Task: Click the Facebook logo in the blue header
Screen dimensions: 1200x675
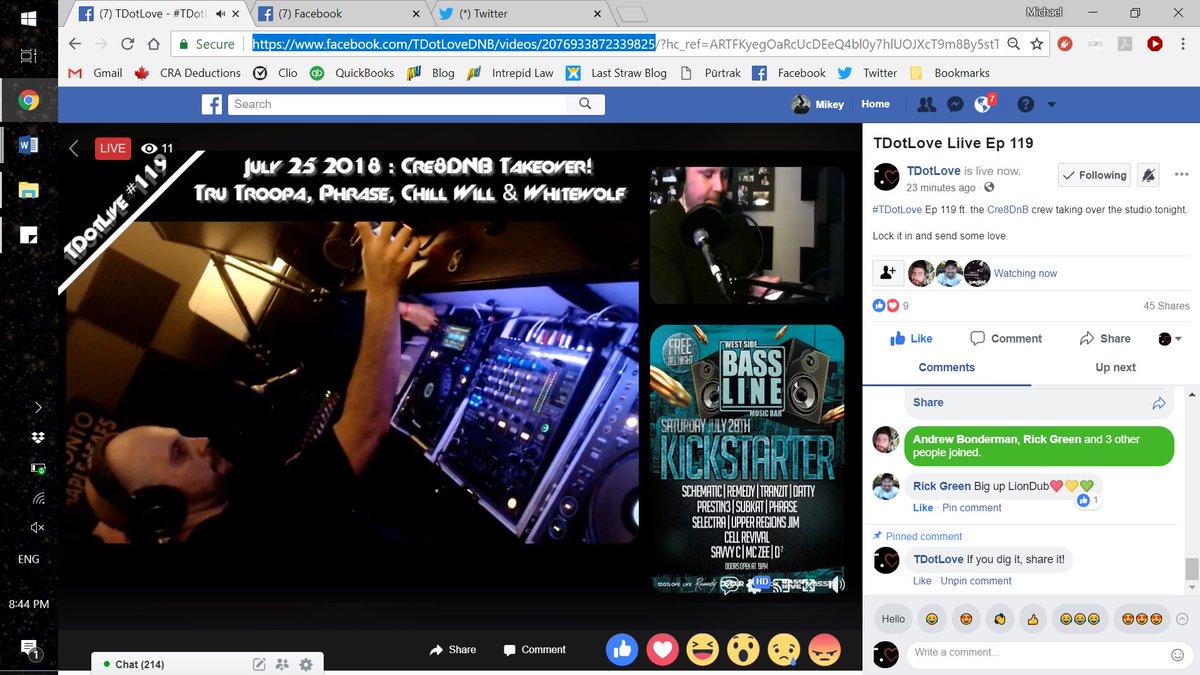Action: click(x=211, y=104)
